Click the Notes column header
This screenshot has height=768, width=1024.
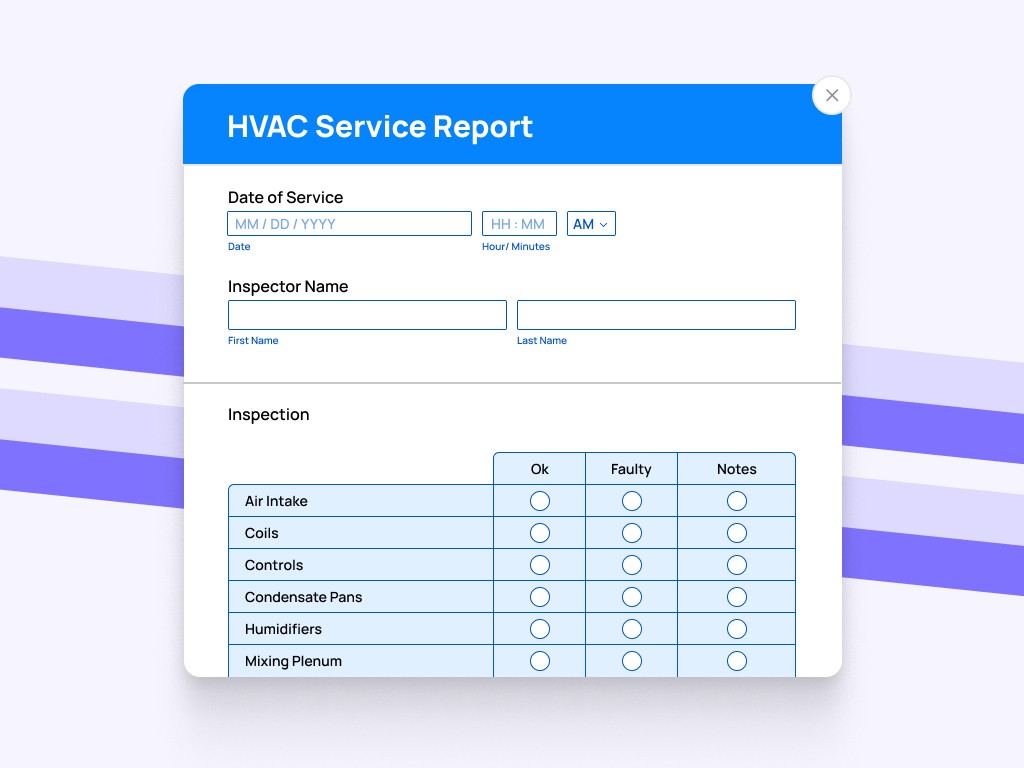(x=737, y=469)
